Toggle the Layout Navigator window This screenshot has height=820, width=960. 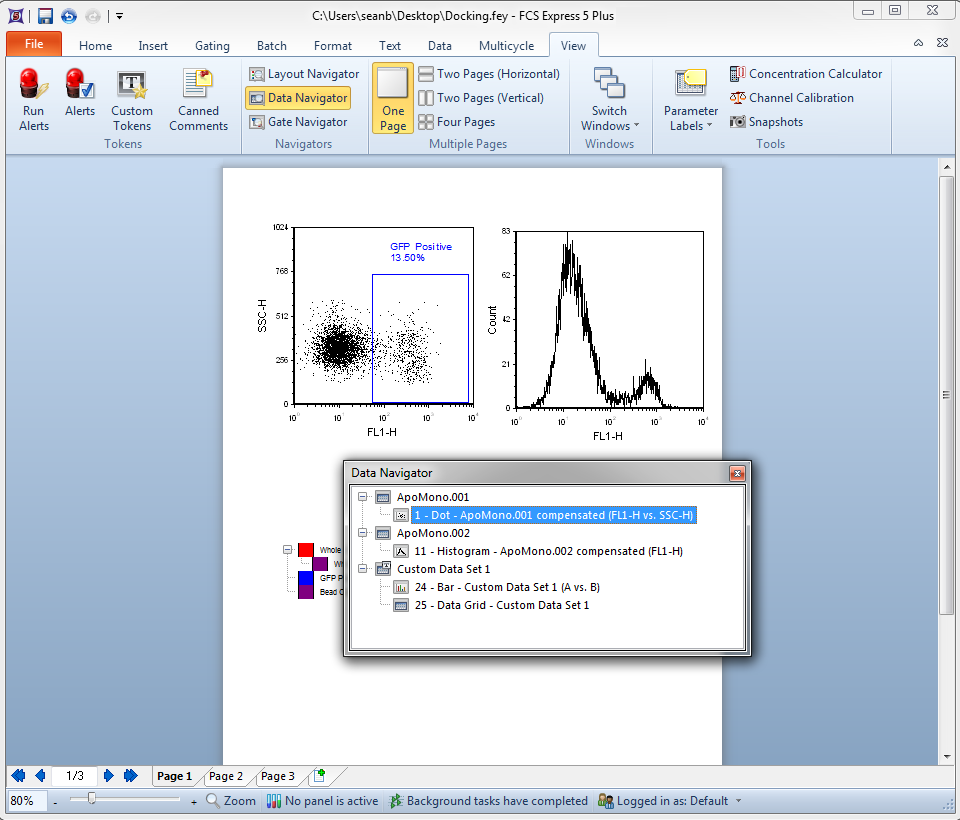click(x=304, y=74)
